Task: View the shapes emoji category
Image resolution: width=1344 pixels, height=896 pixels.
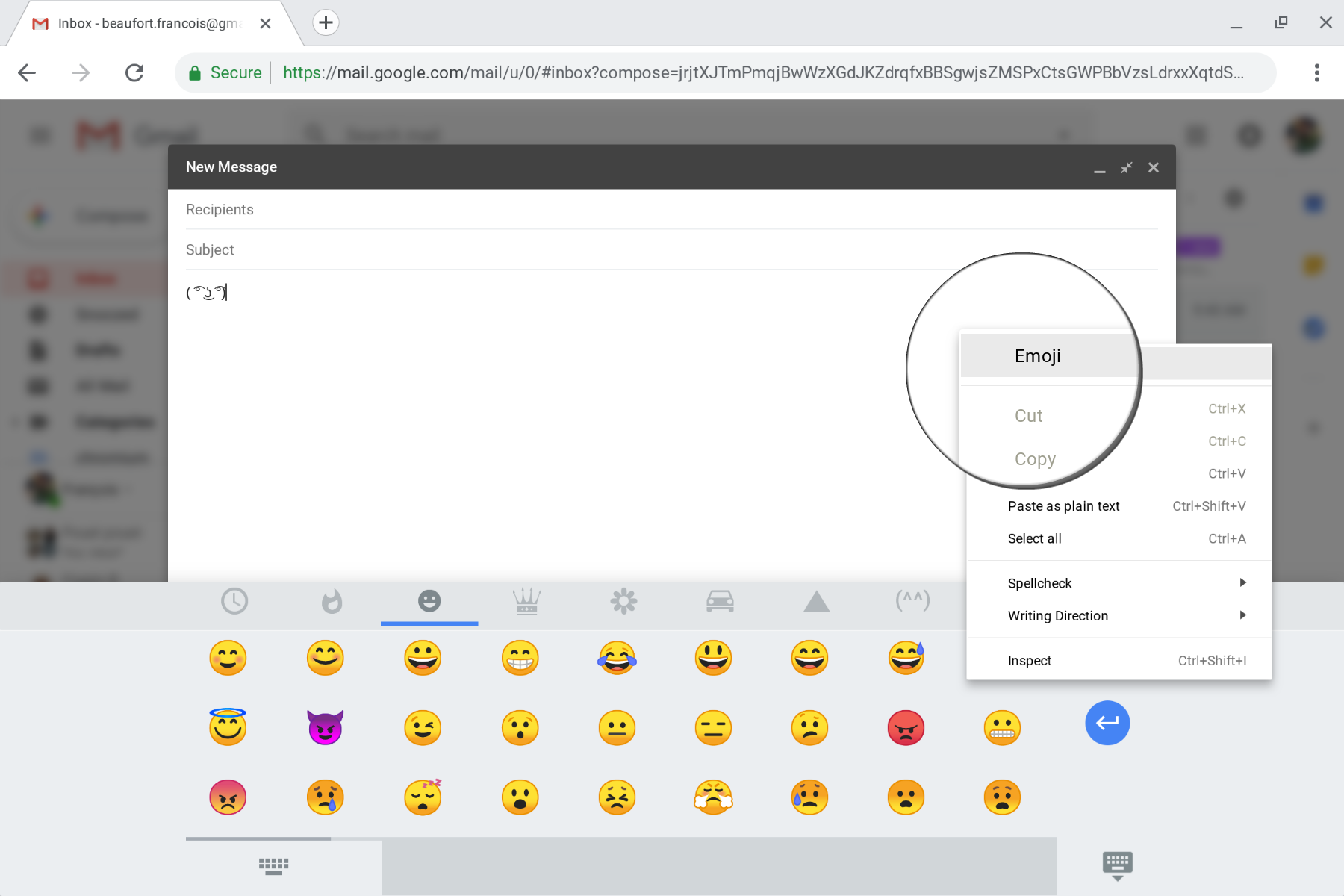Action: point(817,601)
